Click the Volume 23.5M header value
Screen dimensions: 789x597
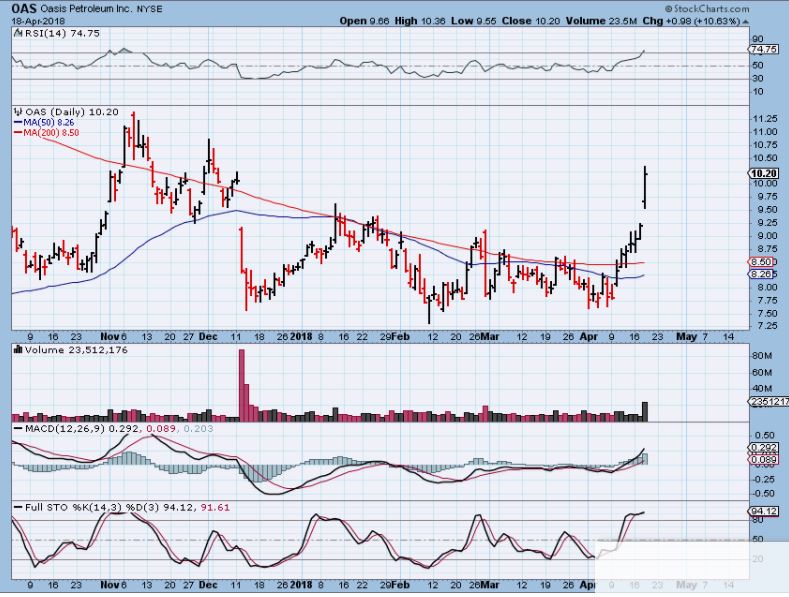pos(601,21)
